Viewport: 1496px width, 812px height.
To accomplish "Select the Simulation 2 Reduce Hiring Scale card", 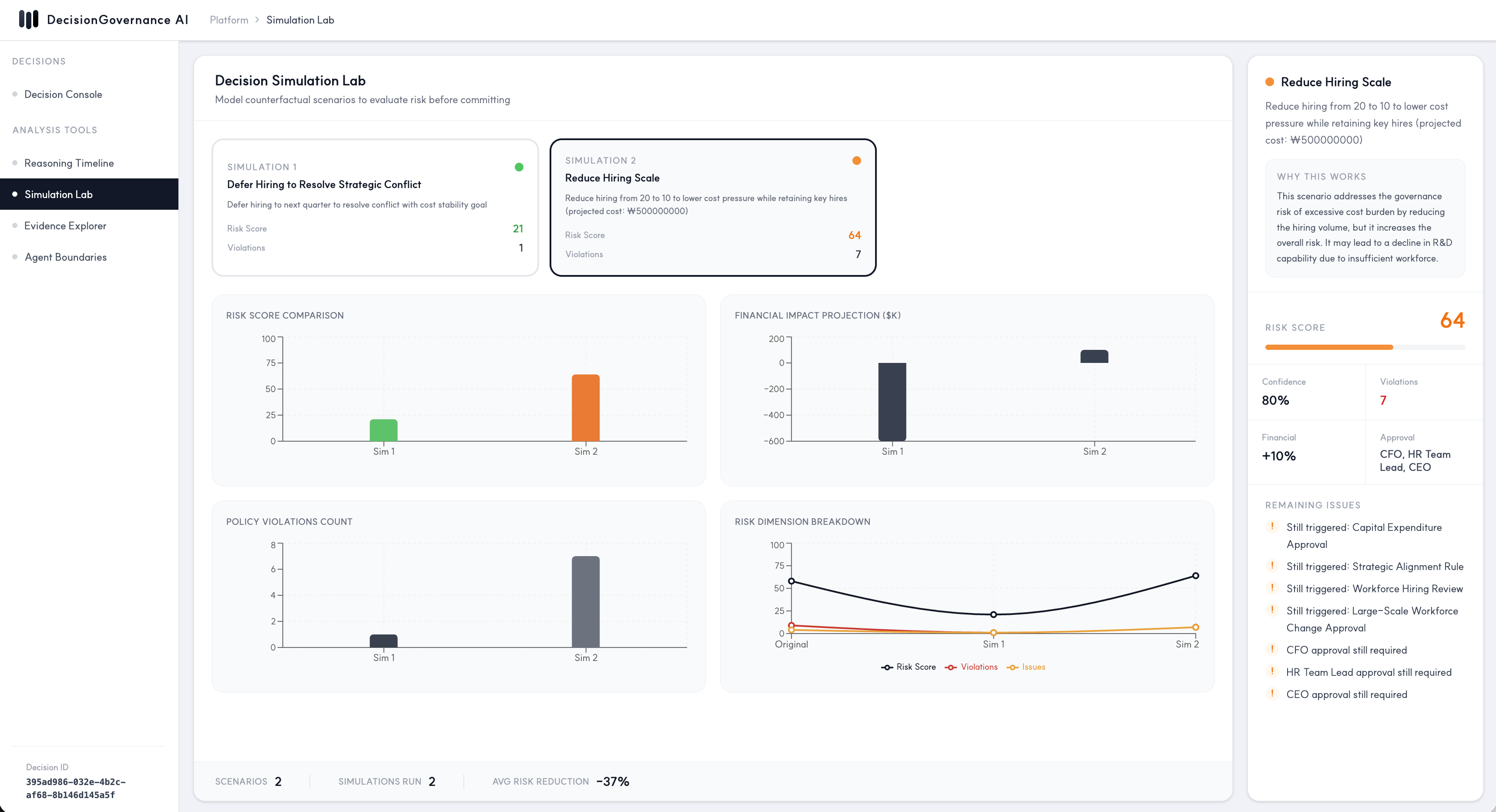I will pos(713,208).
